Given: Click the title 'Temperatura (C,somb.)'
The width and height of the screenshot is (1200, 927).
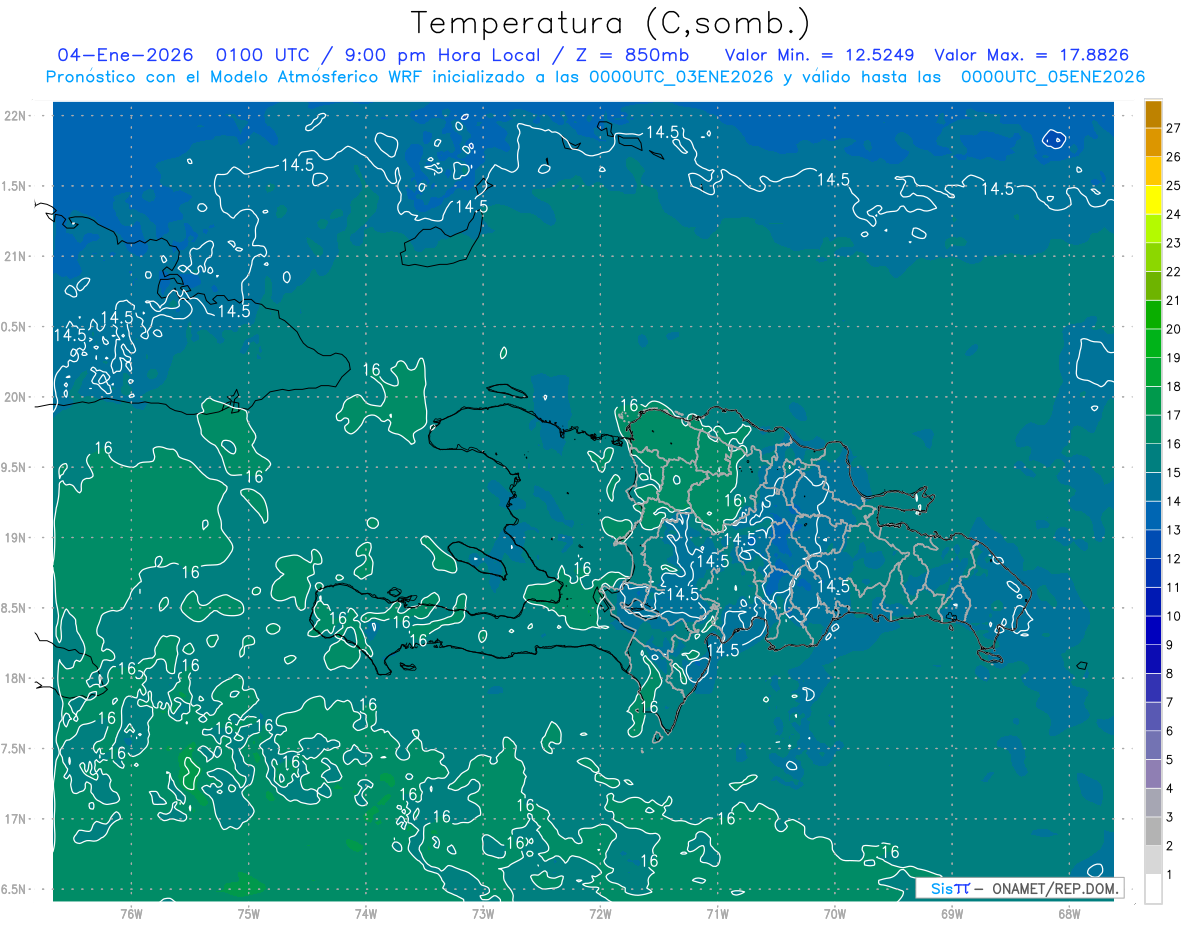Looking at the screenshot, I should tap(610, 22).
